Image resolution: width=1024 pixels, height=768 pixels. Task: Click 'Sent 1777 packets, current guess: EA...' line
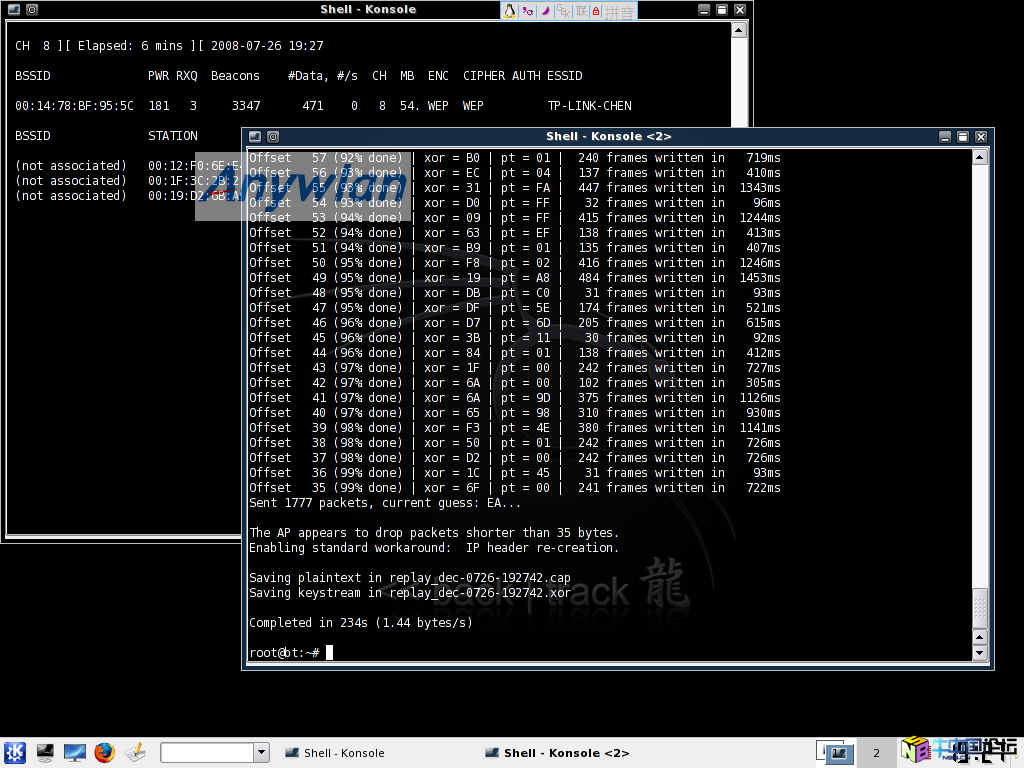click(385, 503)
